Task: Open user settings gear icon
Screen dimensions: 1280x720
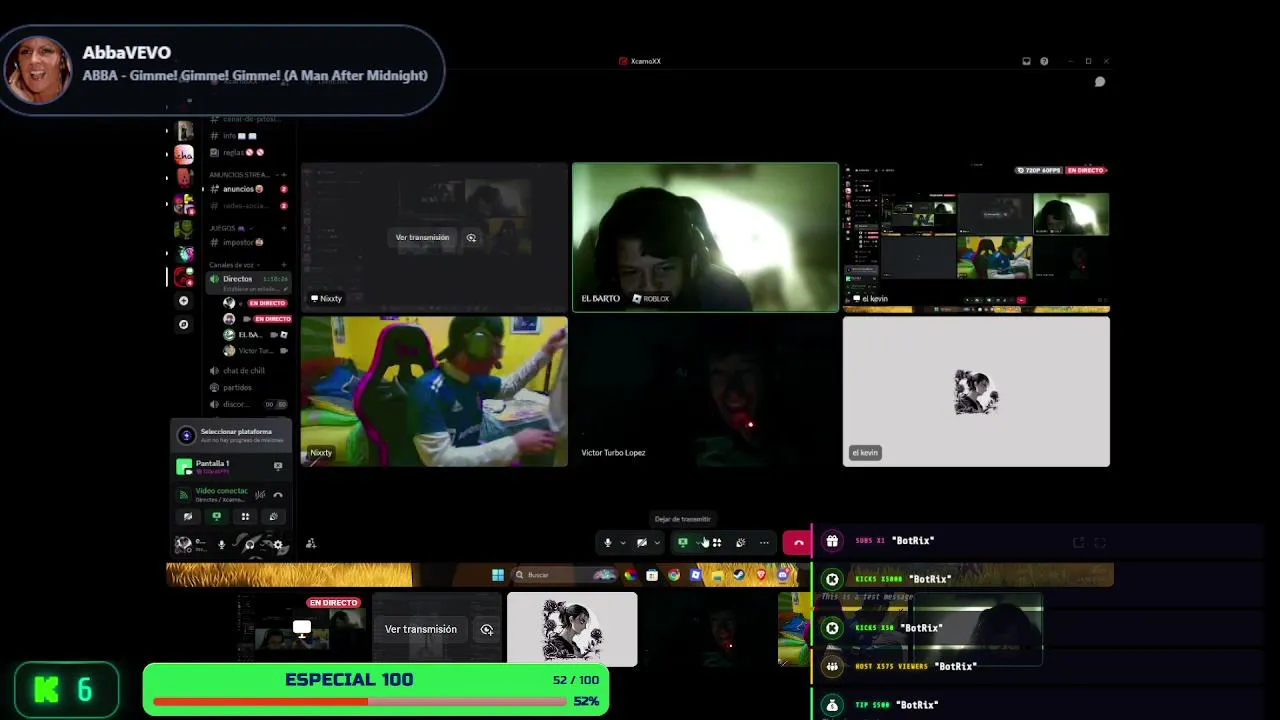Action: coord(278,545)
